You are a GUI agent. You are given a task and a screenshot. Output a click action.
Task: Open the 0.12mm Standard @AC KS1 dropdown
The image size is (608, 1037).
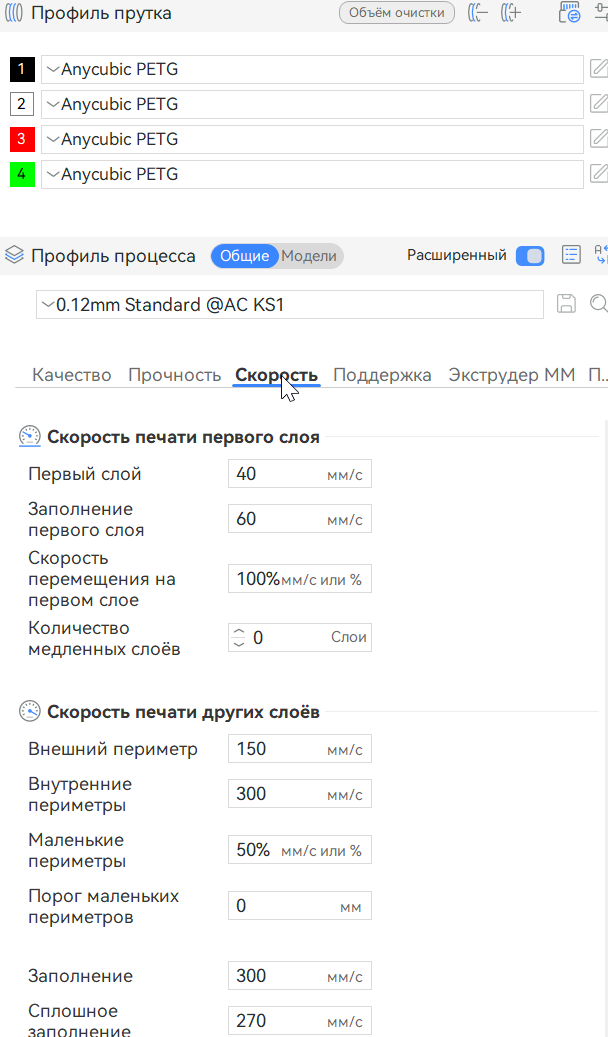(x=290, y=304)
